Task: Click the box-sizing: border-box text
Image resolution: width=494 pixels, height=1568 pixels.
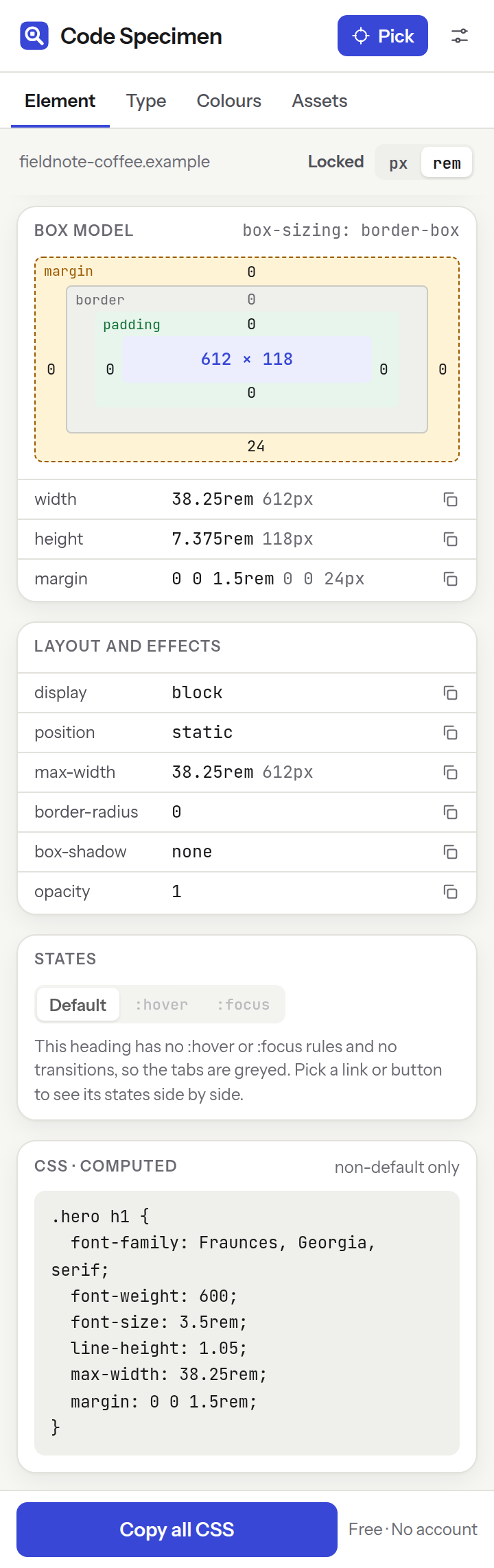Action: pyautogui.click(x=351, y=230)
